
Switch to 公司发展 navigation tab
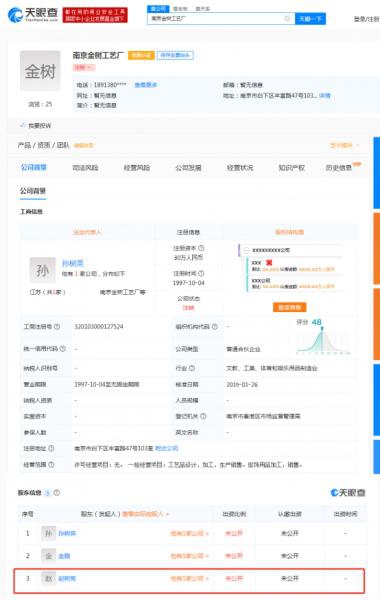[x=188, y=168]
